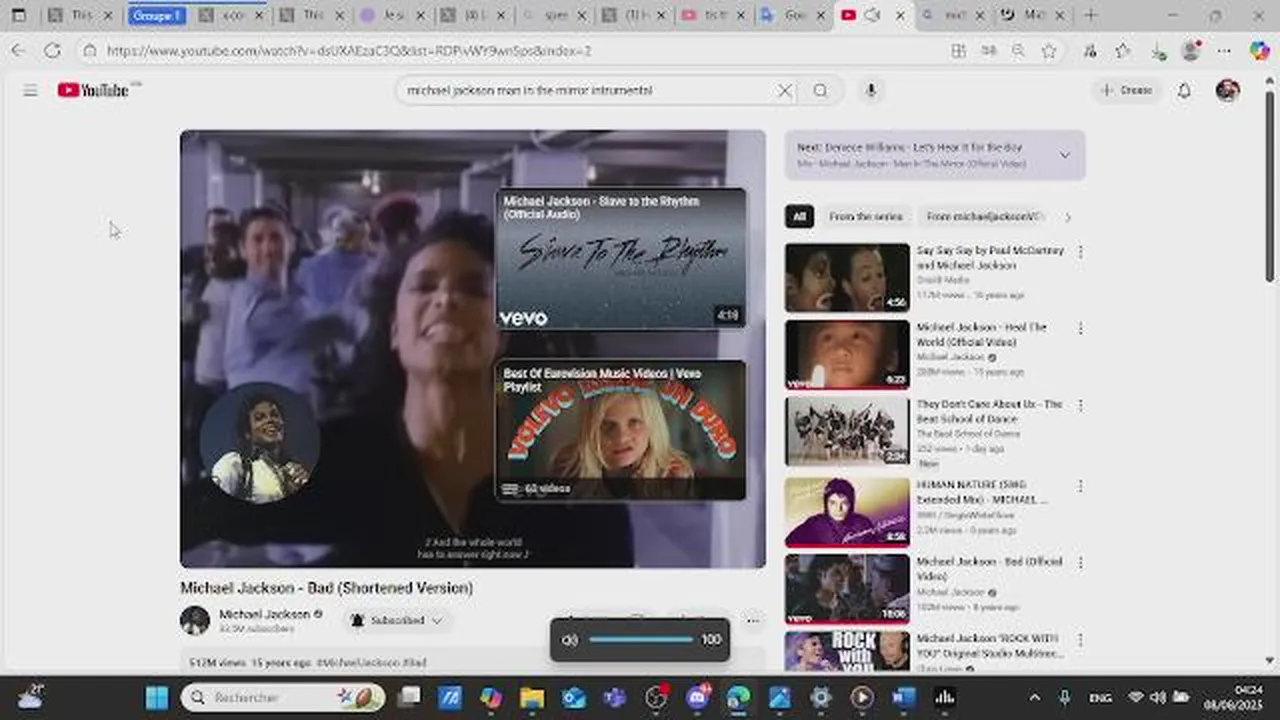Open Discord from taskbar
Screen dimensions: 1280x720
pyautogui.click(x=698, y=697)
